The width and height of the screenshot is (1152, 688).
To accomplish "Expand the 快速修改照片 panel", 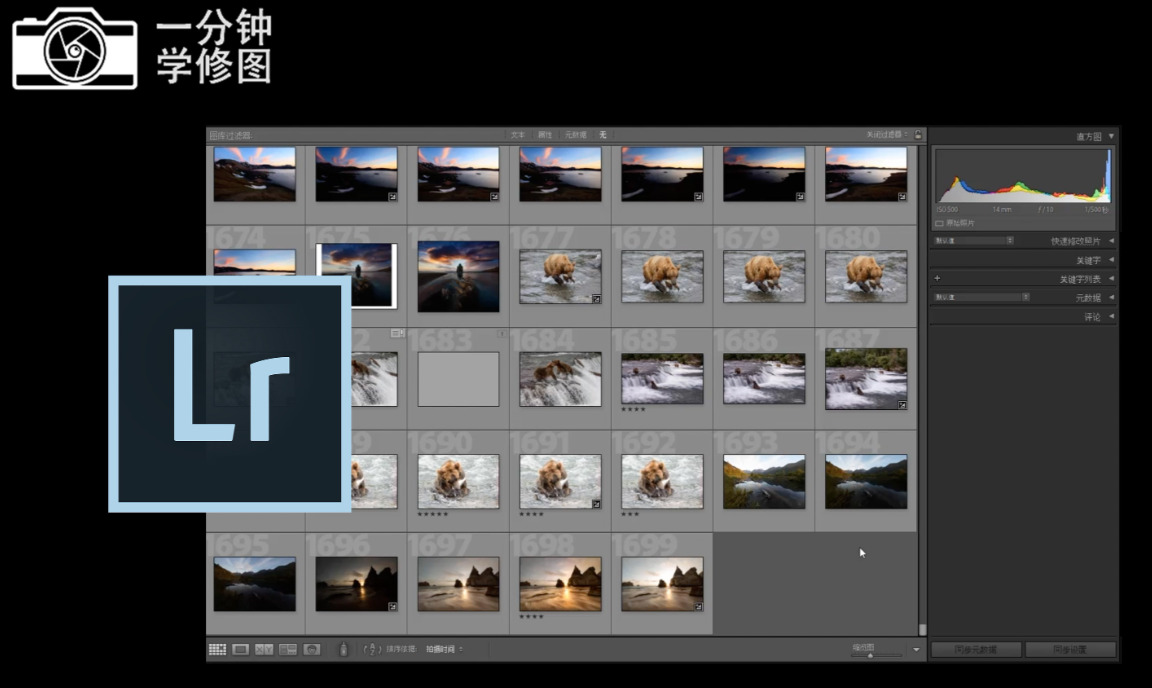I will 1110,241.
